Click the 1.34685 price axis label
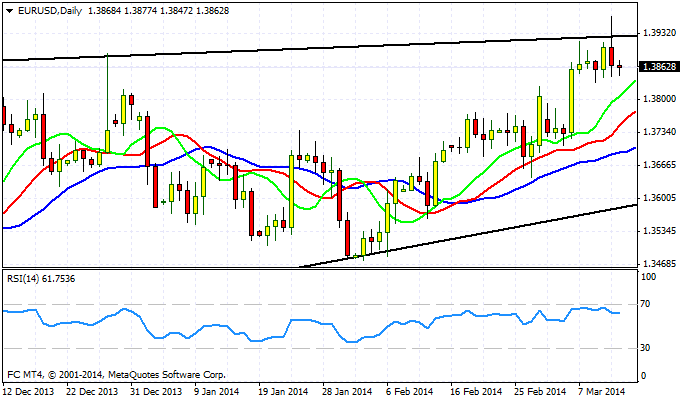 pyautogui.click(x=659, y=264)
